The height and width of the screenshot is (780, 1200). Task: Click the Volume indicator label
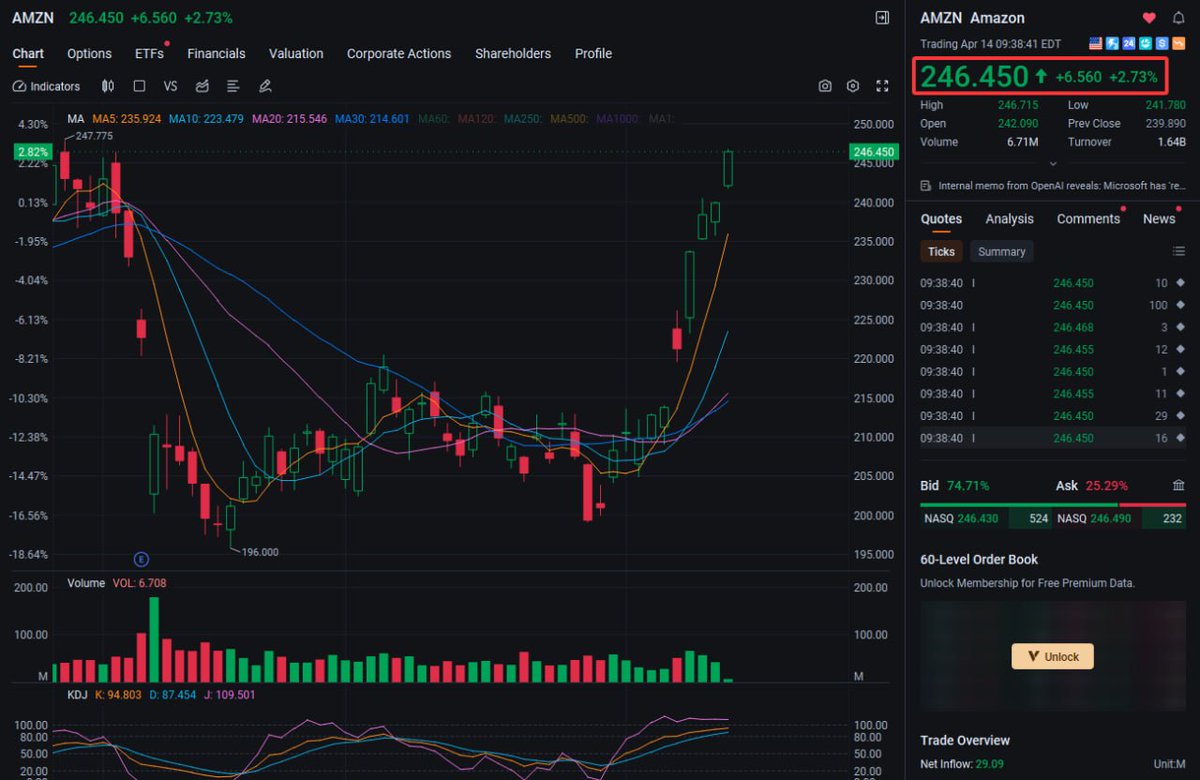tap(86, 583)
